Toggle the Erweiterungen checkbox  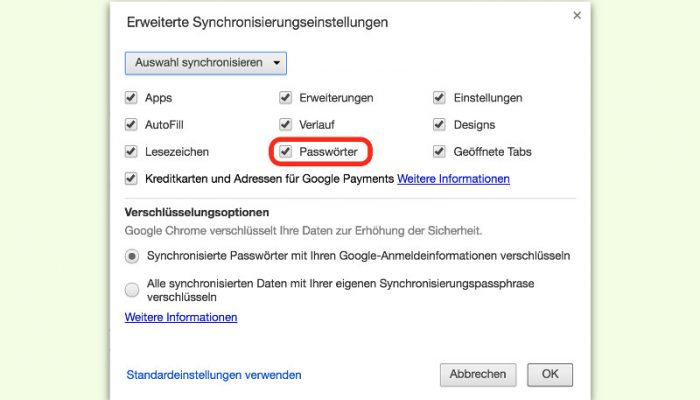pos(285,97)
